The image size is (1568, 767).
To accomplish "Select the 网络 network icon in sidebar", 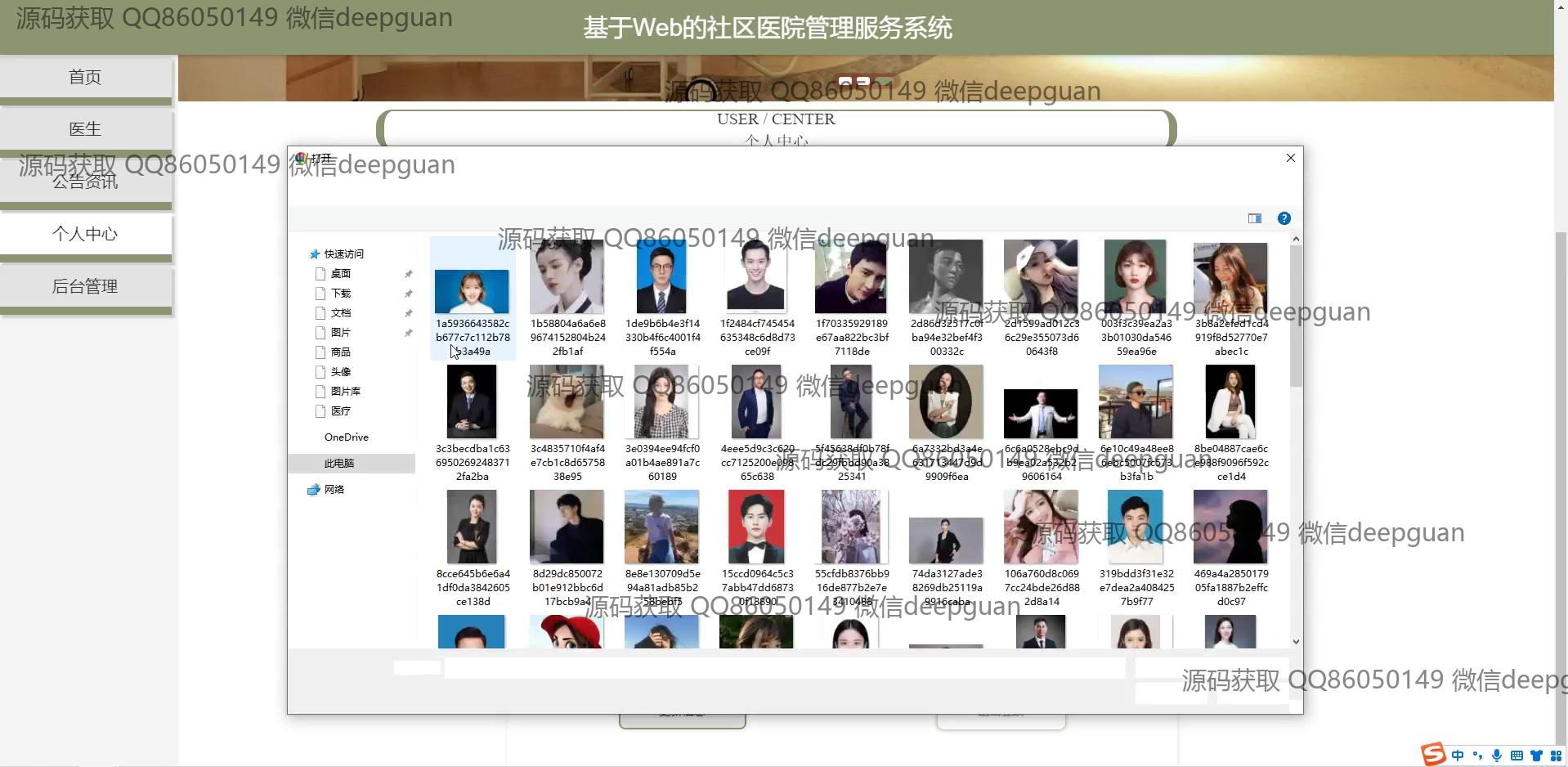I will (x=313, y=490).
